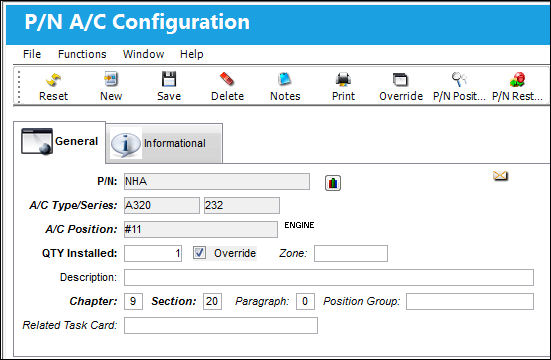This screenshot has width=551, height=360.
Task: Click the Chapter field showing 9
Action: [x=134, y=301]
